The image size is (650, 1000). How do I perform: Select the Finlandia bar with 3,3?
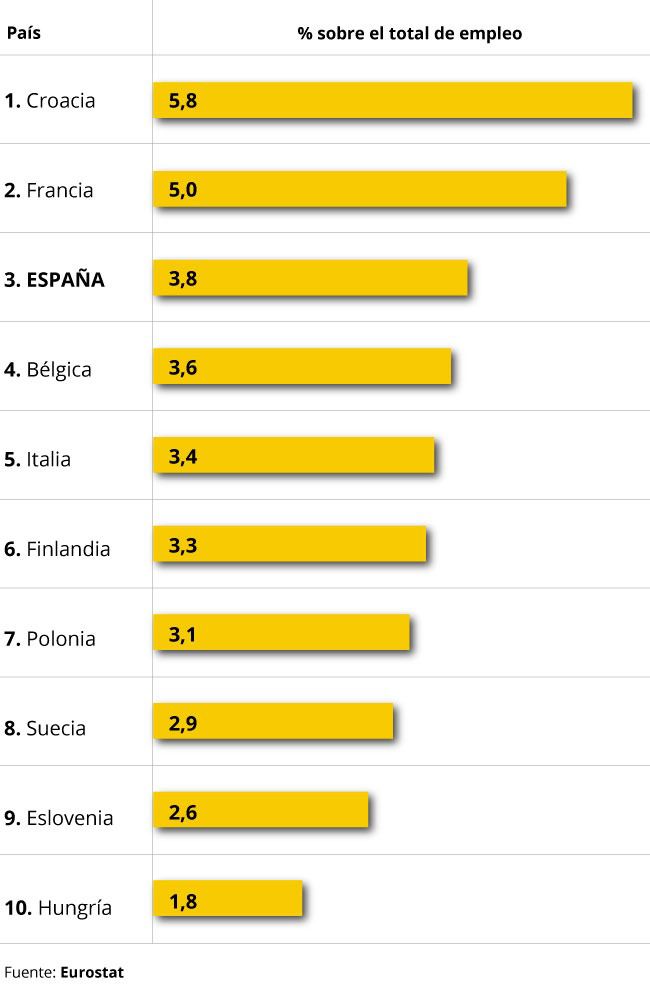click(x=290, y=544)
